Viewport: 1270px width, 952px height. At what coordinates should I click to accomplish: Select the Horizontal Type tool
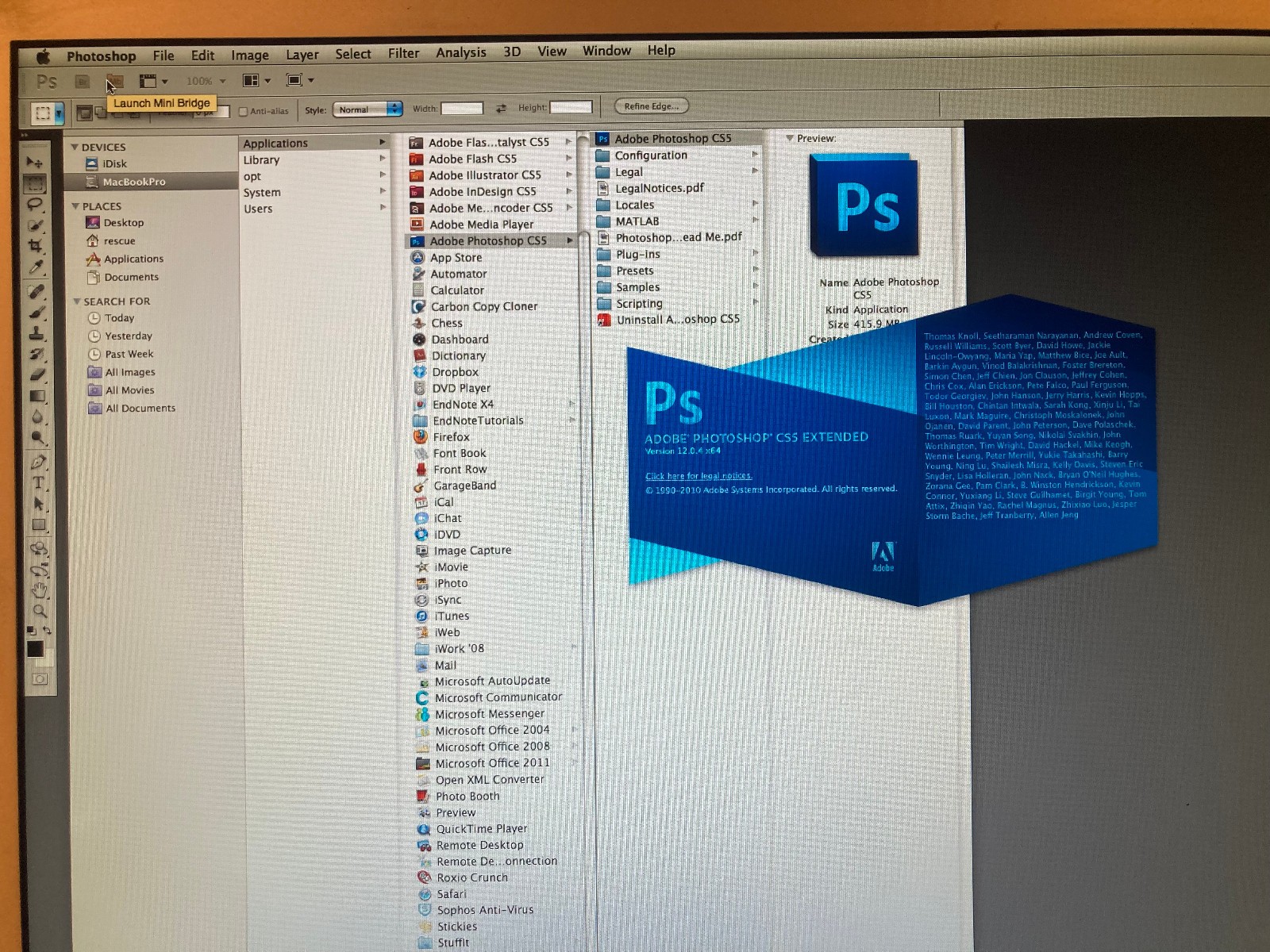click(38, 482)
